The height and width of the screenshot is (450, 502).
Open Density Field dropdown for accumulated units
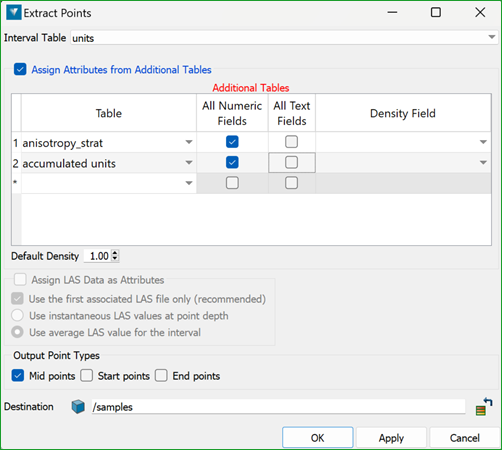[483, 163]
